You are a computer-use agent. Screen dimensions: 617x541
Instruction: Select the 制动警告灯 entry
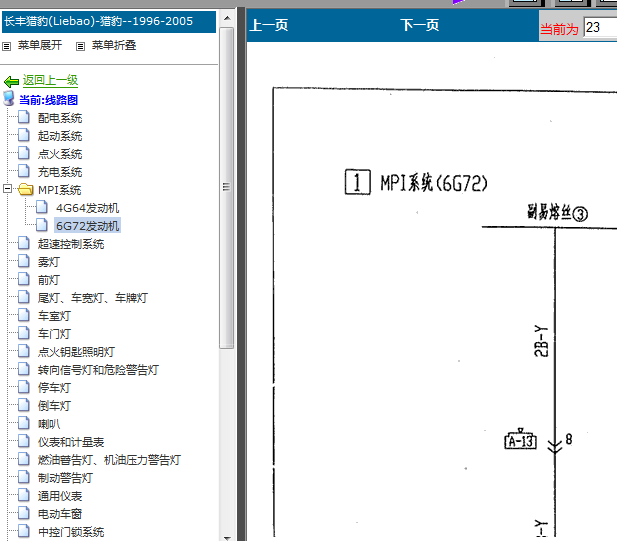pos(65,478)
